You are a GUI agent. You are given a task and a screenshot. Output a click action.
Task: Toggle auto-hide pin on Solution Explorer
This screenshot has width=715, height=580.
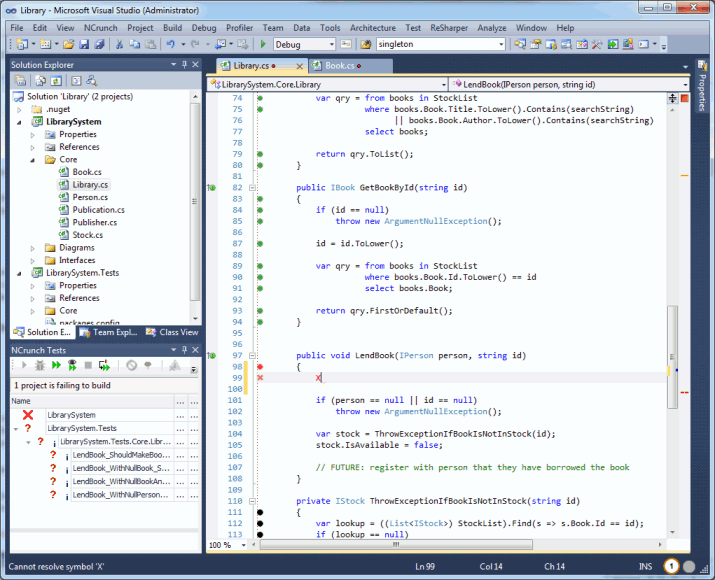tap(184, 65)
